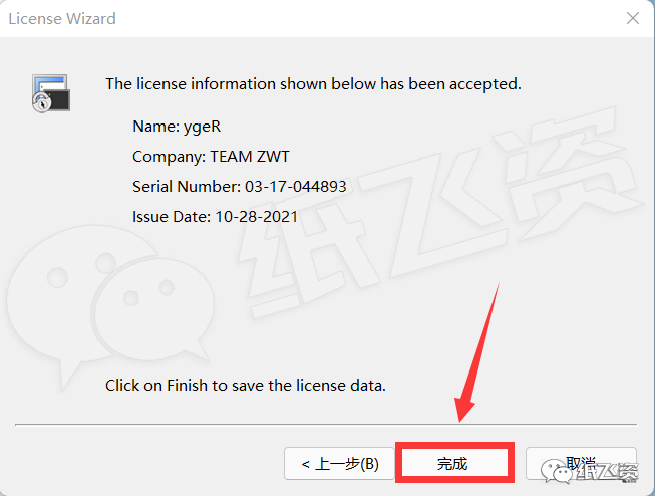Screen dimensions: 655x496
Task: Click the Serial Number label
Action: pyautogui.click(x=186, y=186)
